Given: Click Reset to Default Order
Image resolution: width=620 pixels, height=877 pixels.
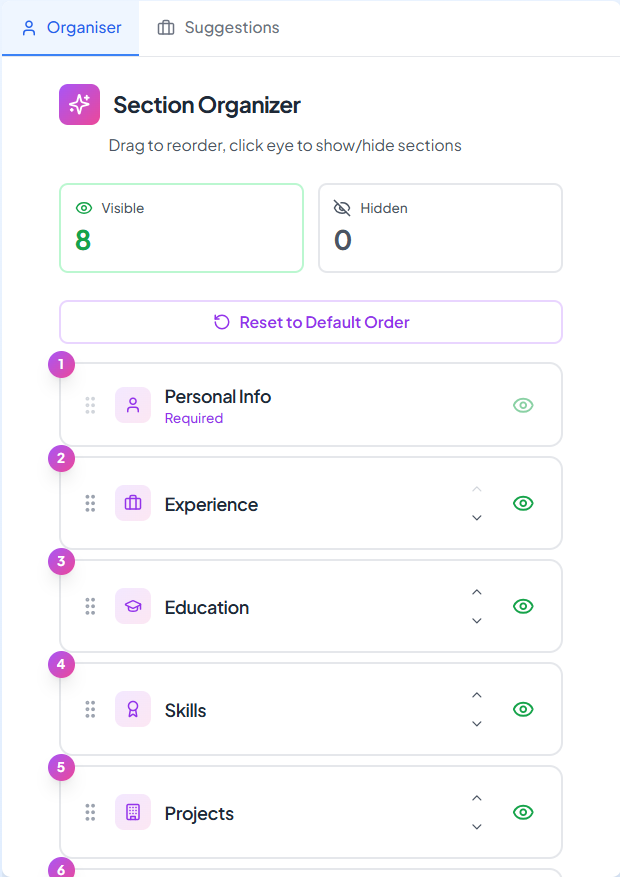Looking at the screenshot, I should pos(310,322).
